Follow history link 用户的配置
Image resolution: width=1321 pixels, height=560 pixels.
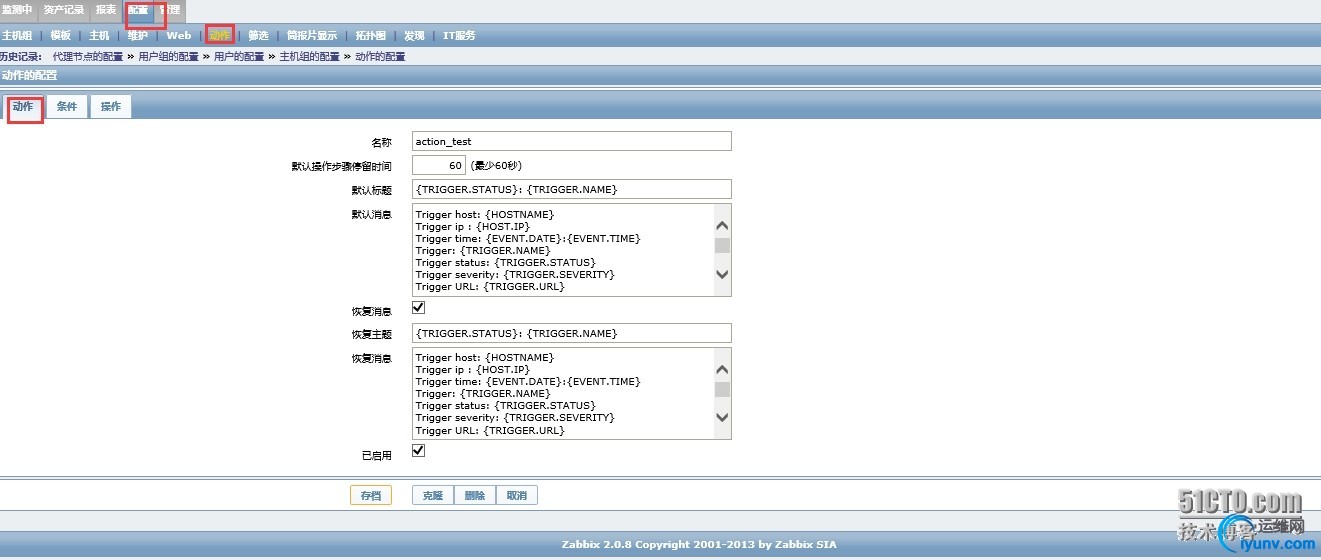click(x=239, y=57)
